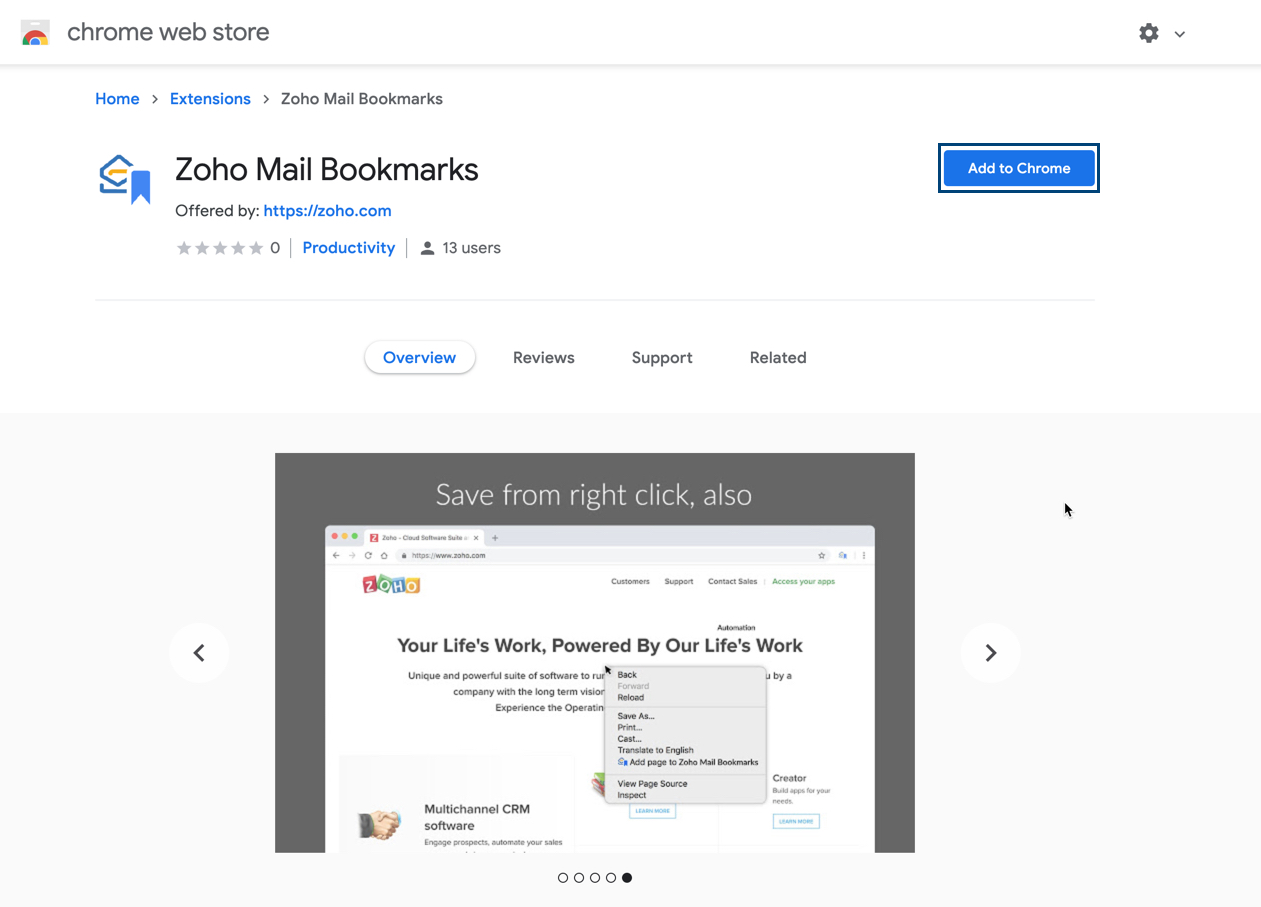Click the extension screenshot preview
Viewport: 1261px width, 907px height.
coord(595,652)
